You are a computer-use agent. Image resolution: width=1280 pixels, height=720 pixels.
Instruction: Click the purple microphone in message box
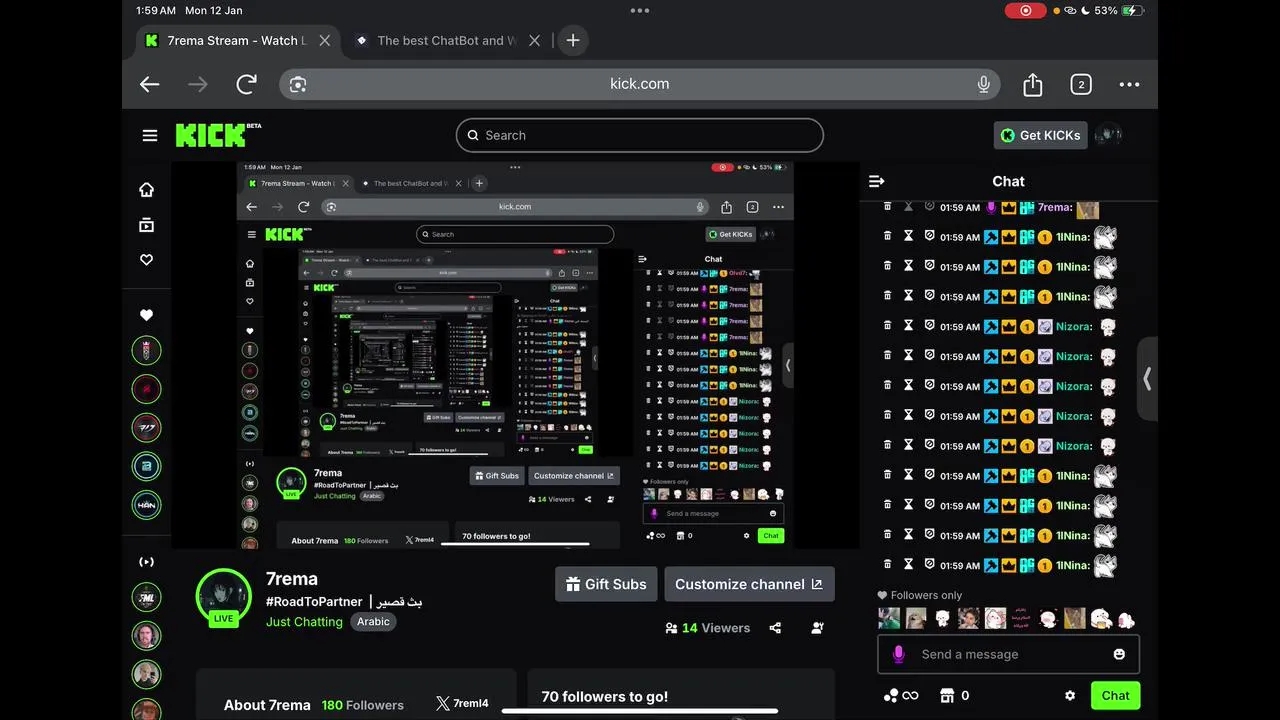898,654
